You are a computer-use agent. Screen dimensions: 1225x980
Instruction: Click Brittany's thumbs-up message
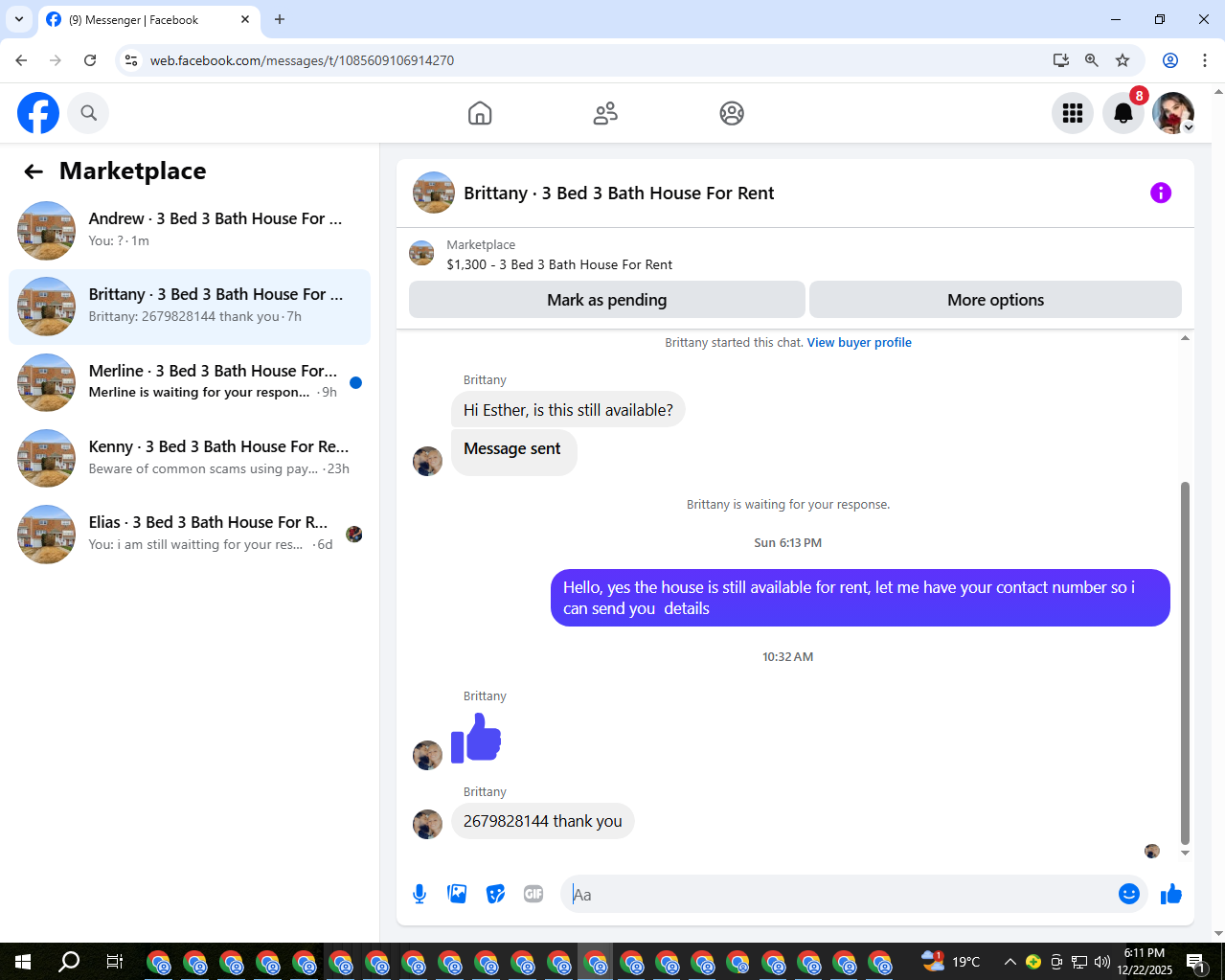click(x=476, y=739)
